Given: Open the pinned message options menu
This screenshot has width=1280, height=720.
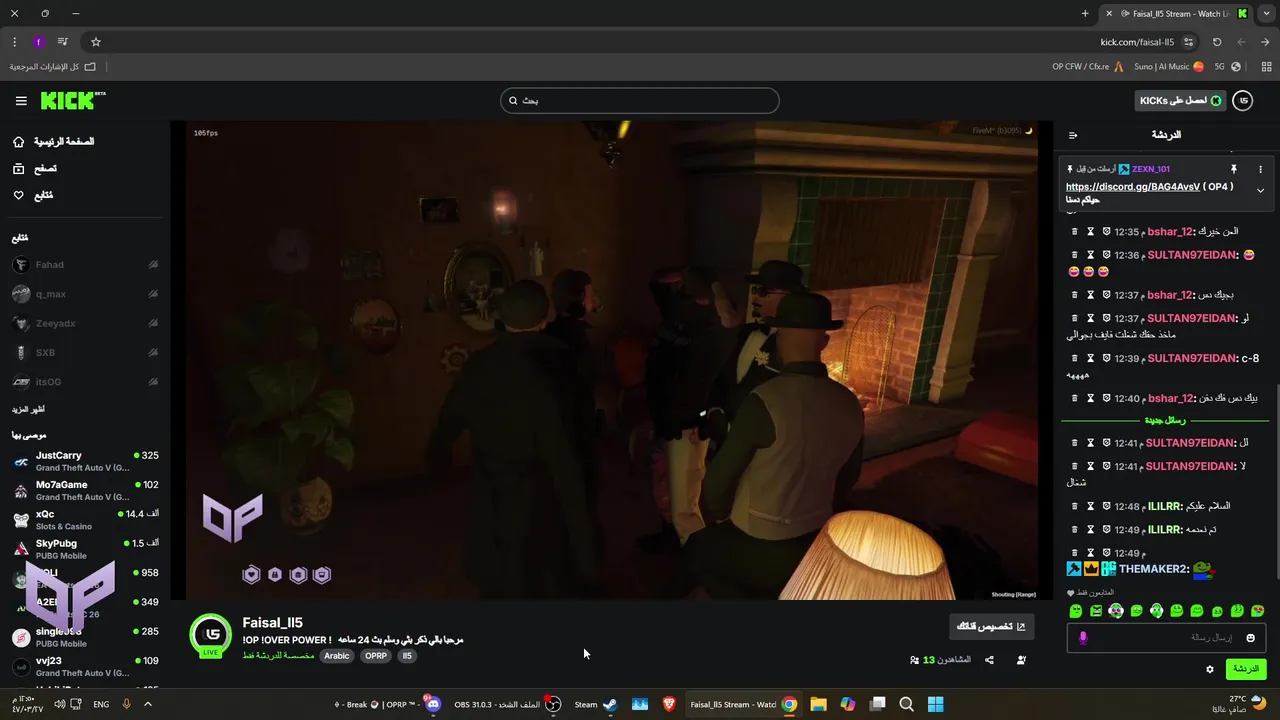Looking at the screenshot, I should pyautogui.click(x=1260, y=169).
